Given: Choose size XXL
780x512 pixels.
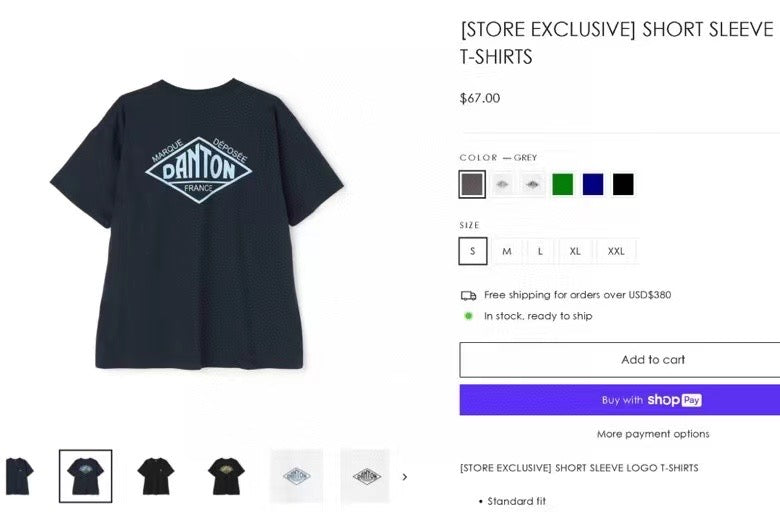Looking at the screenshot, I should coord(616,251).
